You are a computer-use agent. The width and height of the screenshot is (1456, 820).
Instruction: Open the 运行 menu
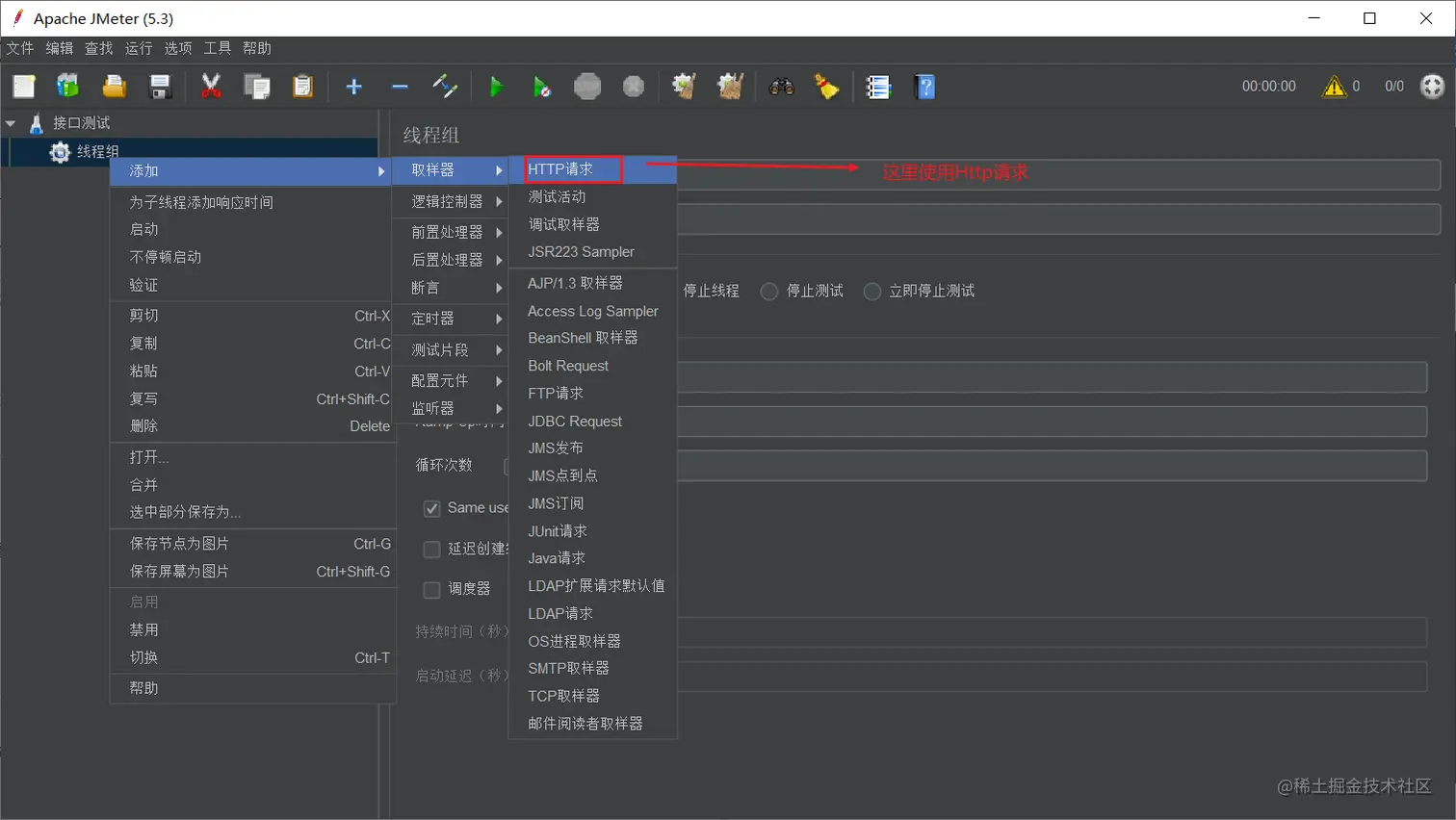(x=139, y=48)
